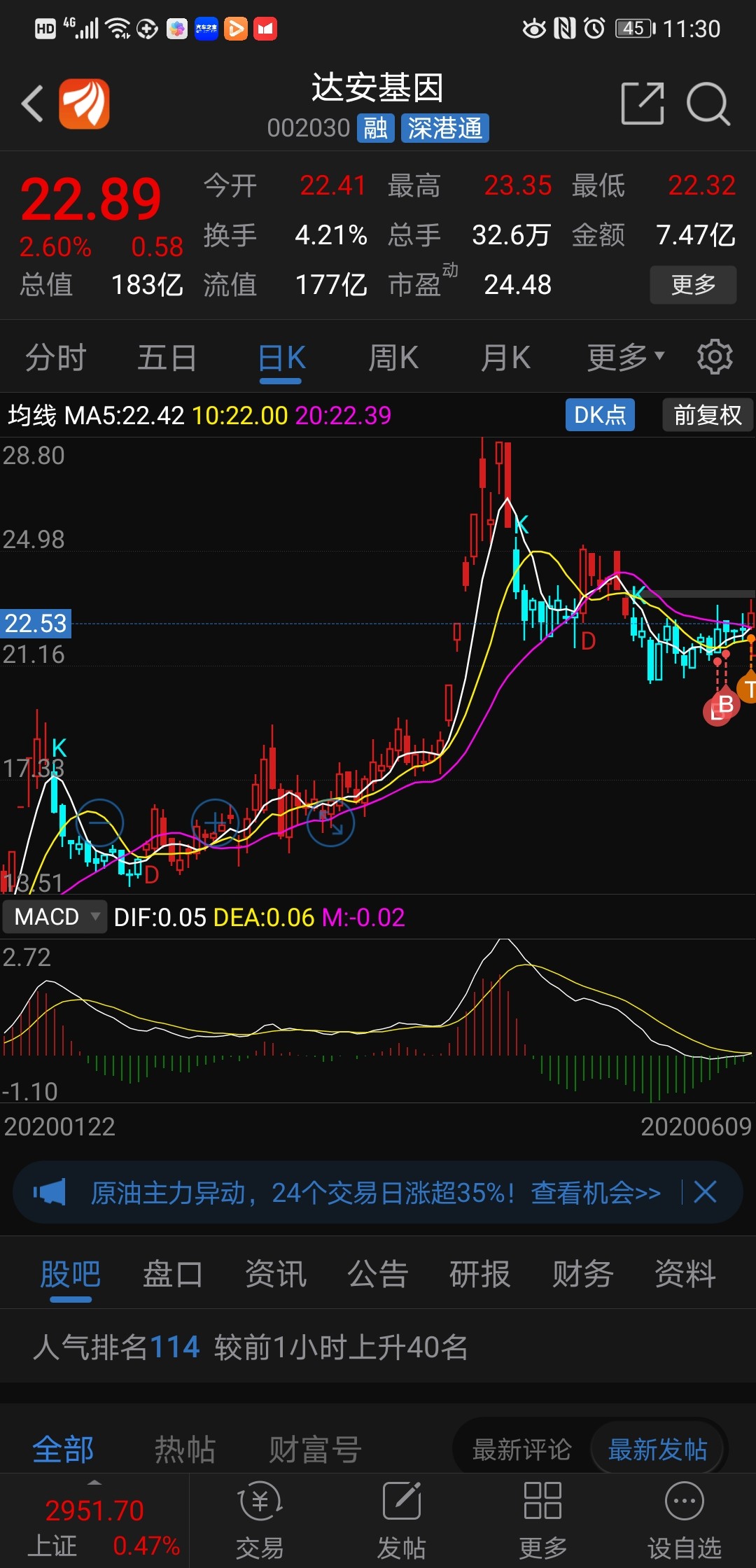Viewport: 756px width, 1568px height.
Task: Select the 全部 posts filter
Action: click(x=63, y=1449)
